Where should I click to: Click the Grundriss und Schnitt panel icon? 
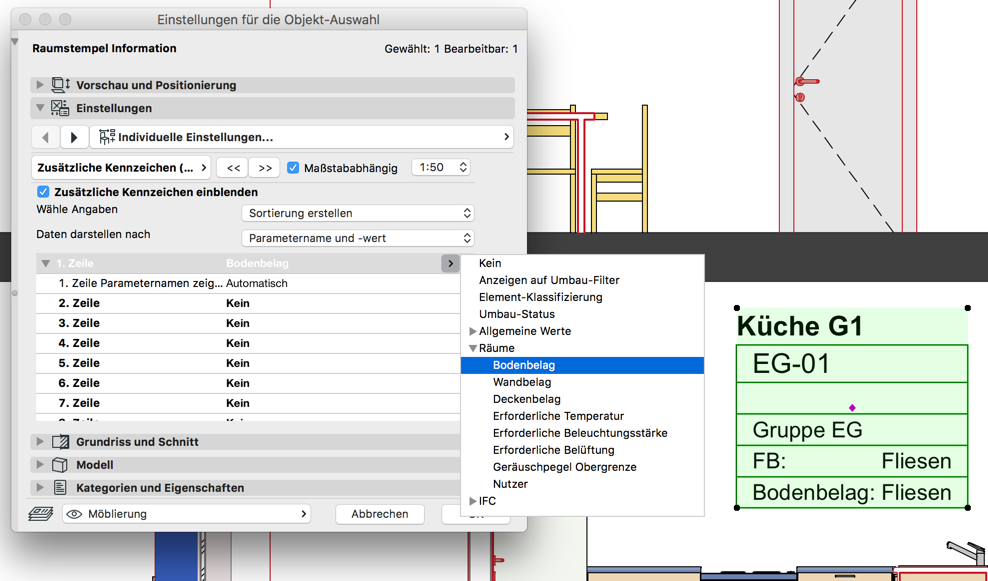point(60,442)
